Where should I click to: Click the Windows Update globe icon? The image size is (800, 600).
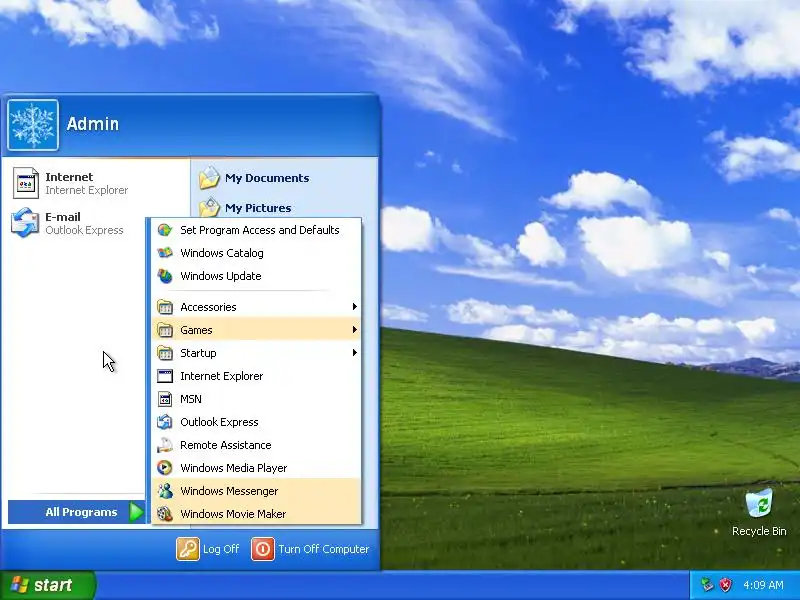164,276
